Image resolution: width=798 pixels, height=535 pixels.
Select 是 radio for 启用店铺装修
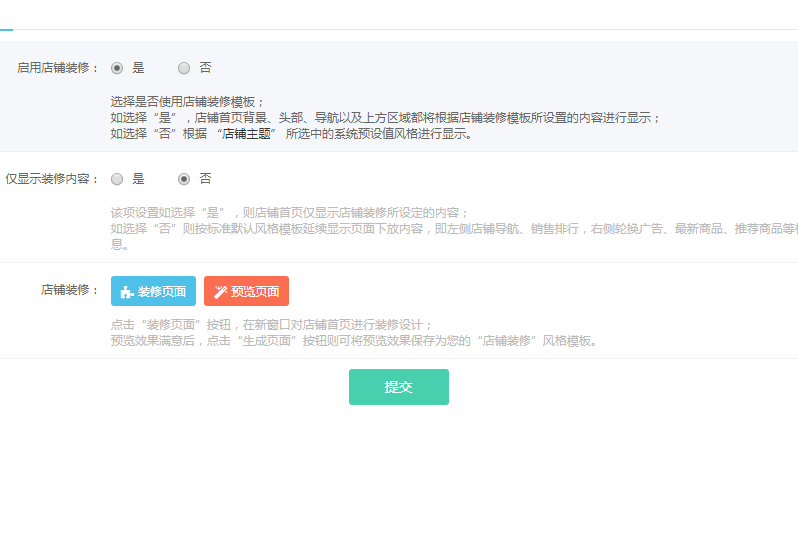[117, 68]
